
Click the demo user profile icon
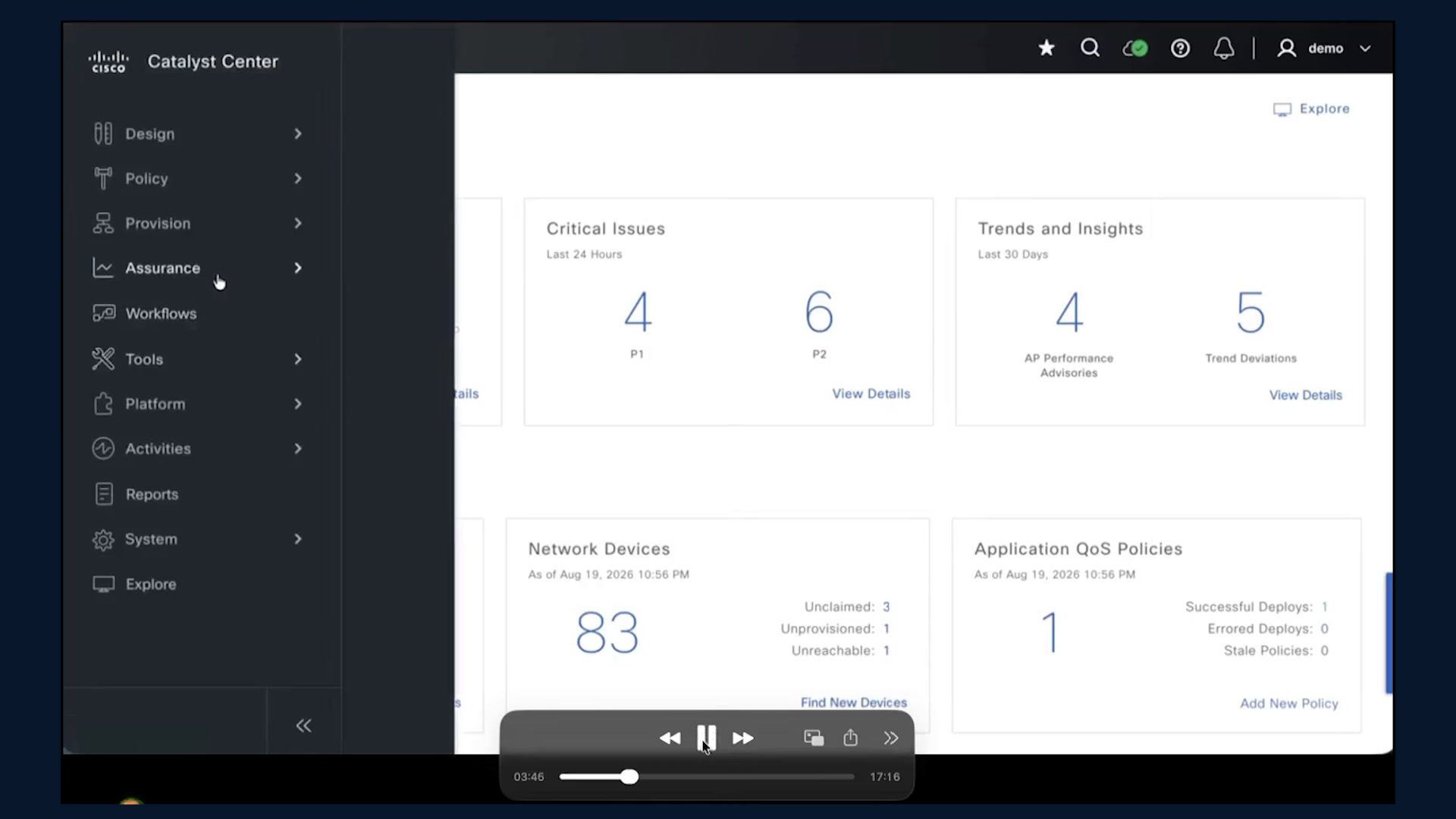coord(1286,49)
